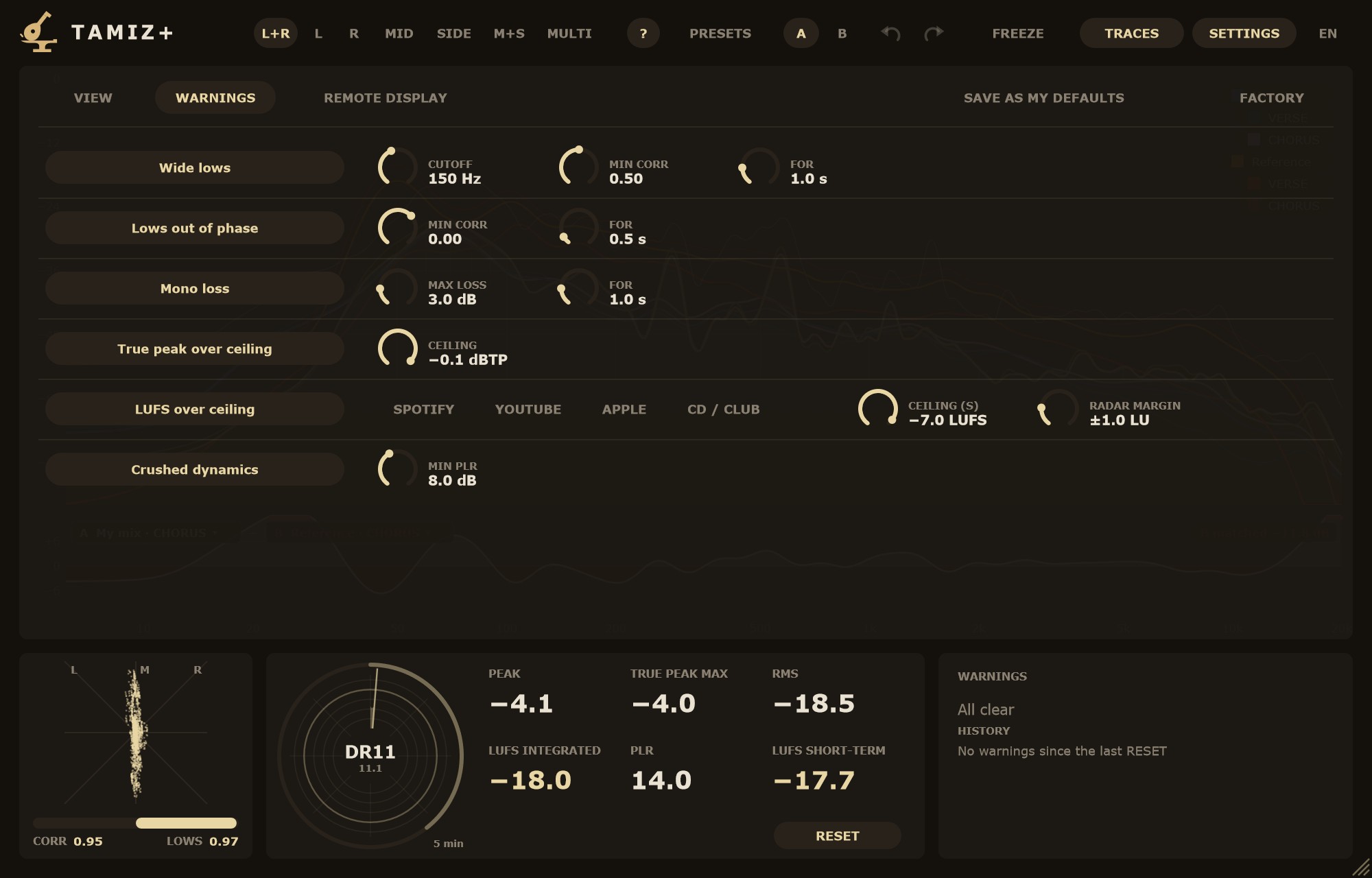Open the EN language selector
This screenshot has width=1372, height=878.
pyautogui.click(x=1327, y=33)
